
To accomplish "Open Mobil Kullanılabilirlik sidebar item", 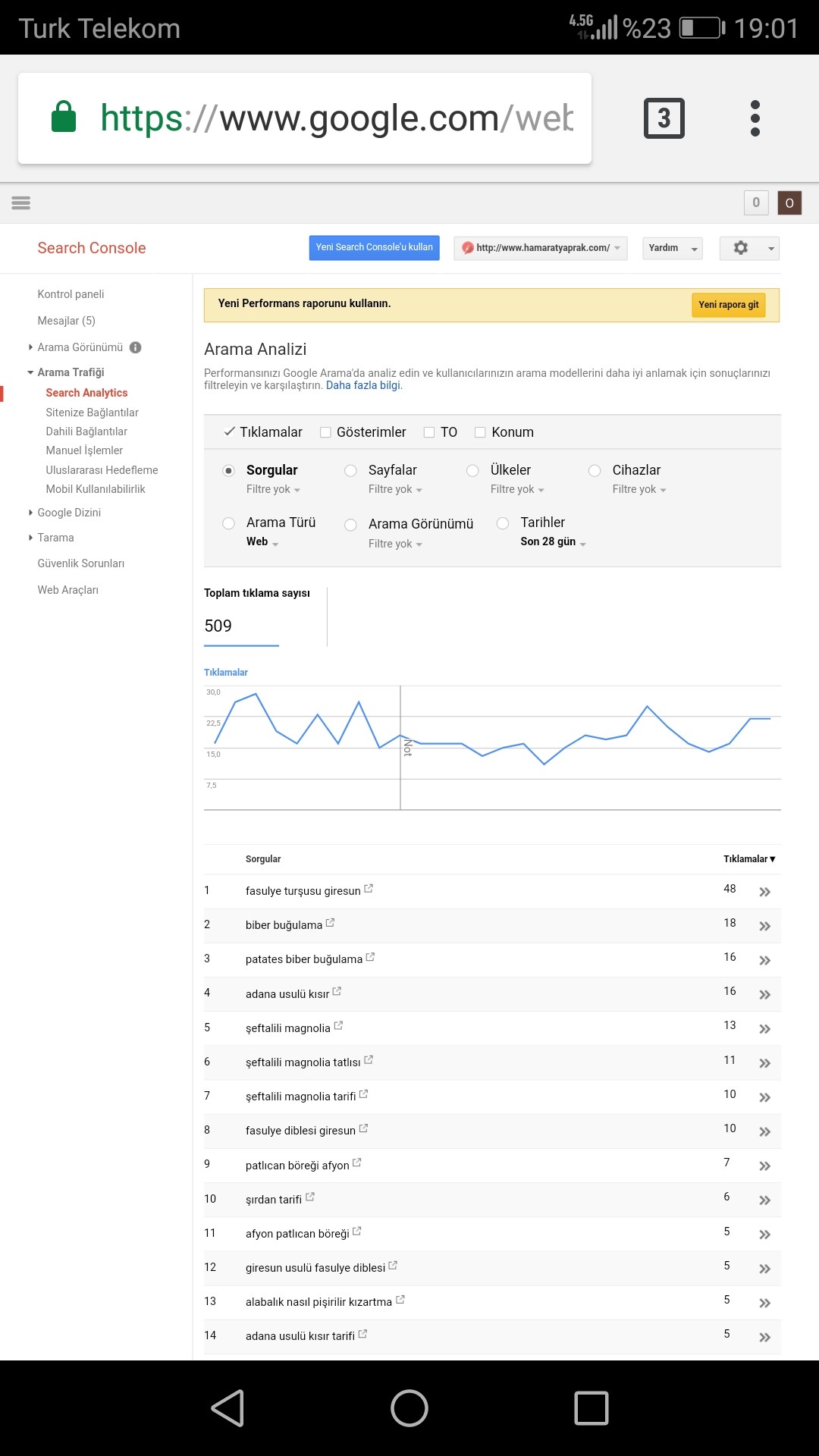I will click(x=96, y=489).
